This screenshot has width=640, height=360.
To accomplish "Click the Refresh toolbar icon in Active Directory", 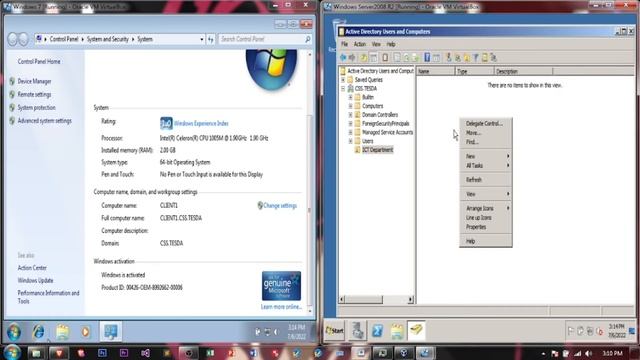I will coord(407,58).
